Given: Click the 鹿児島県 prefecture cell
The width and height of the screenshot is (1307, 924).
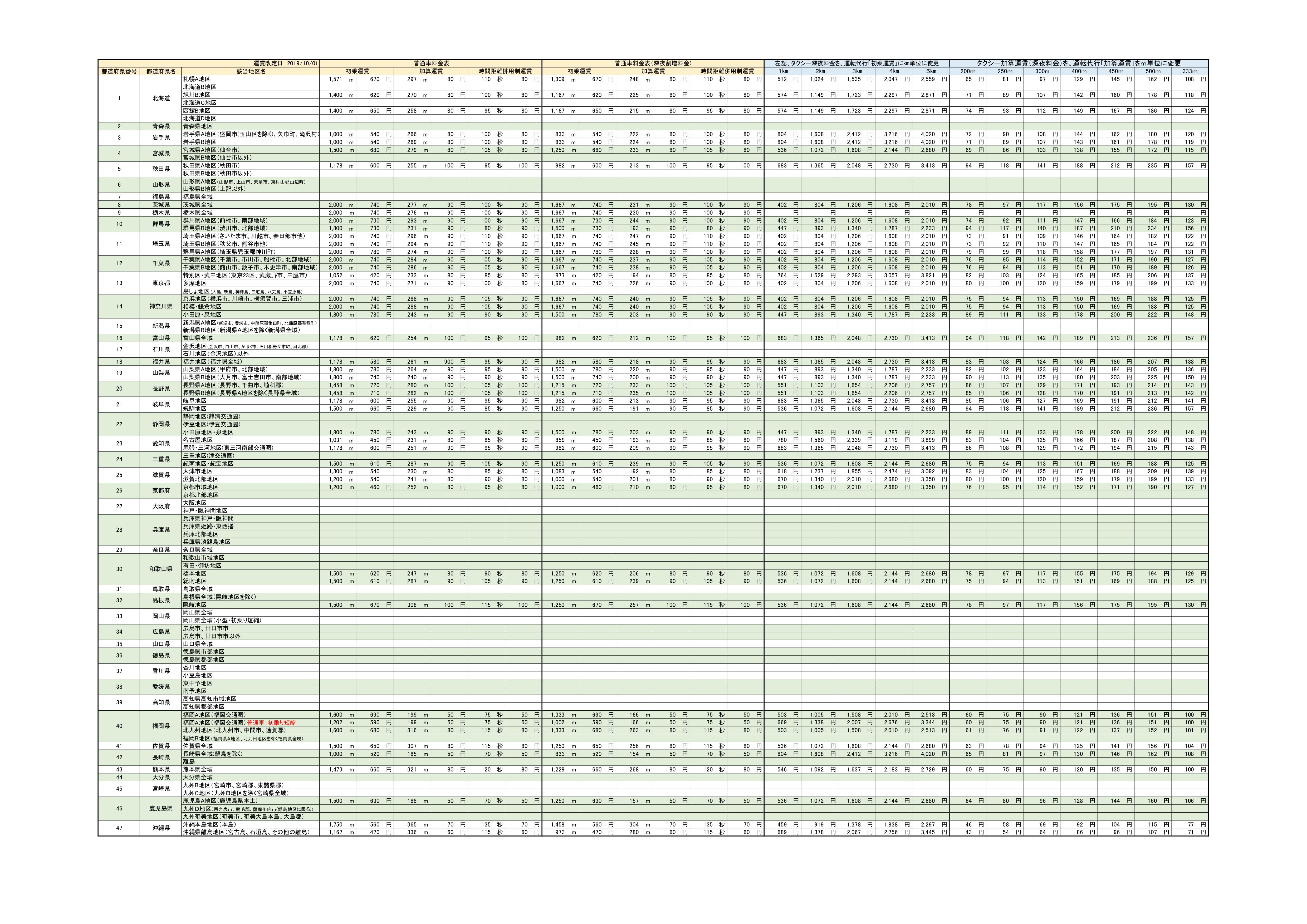Looking at the screenshot, I should click(x=161, y=809).
